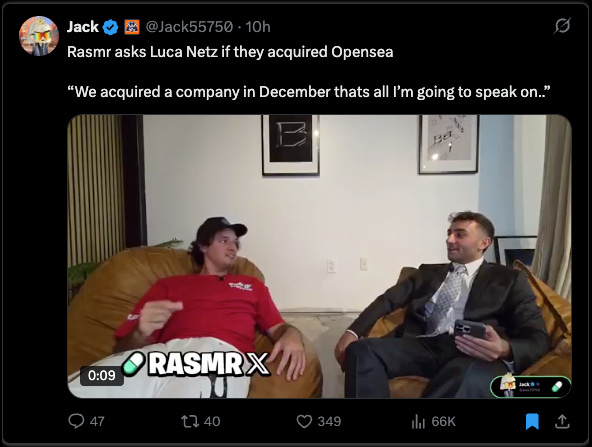Click the 0:09 video duration badge

[x=102, y=375]
